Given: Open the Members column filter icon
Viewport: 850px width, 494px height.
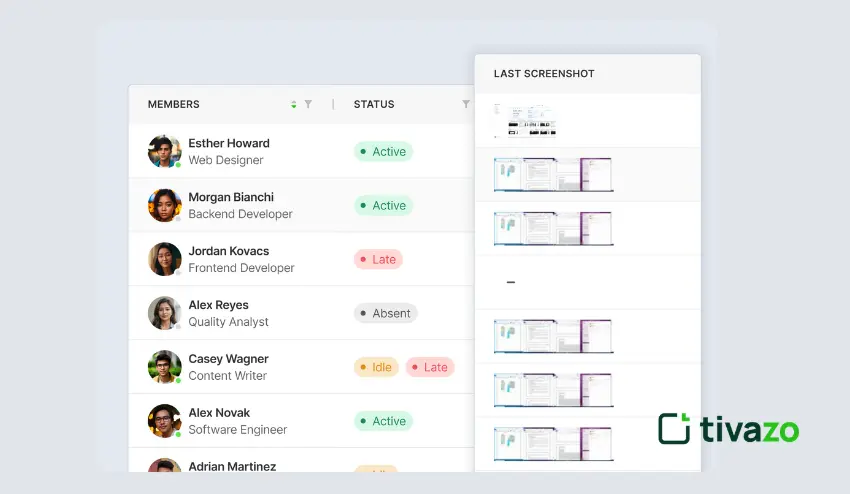Looking at the screenshot, I should (308, 104).
